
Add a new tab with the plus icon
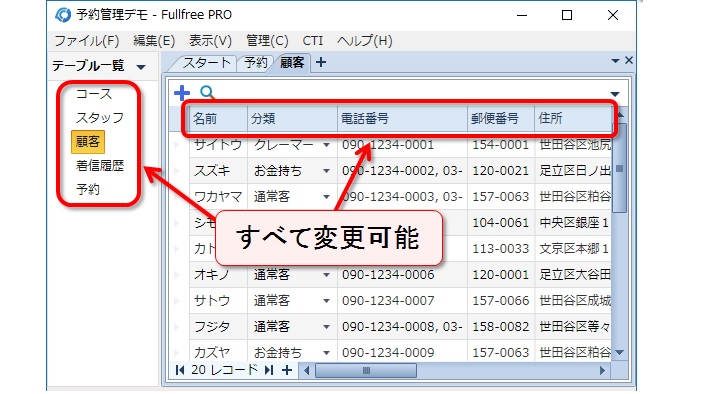(321, 62)
